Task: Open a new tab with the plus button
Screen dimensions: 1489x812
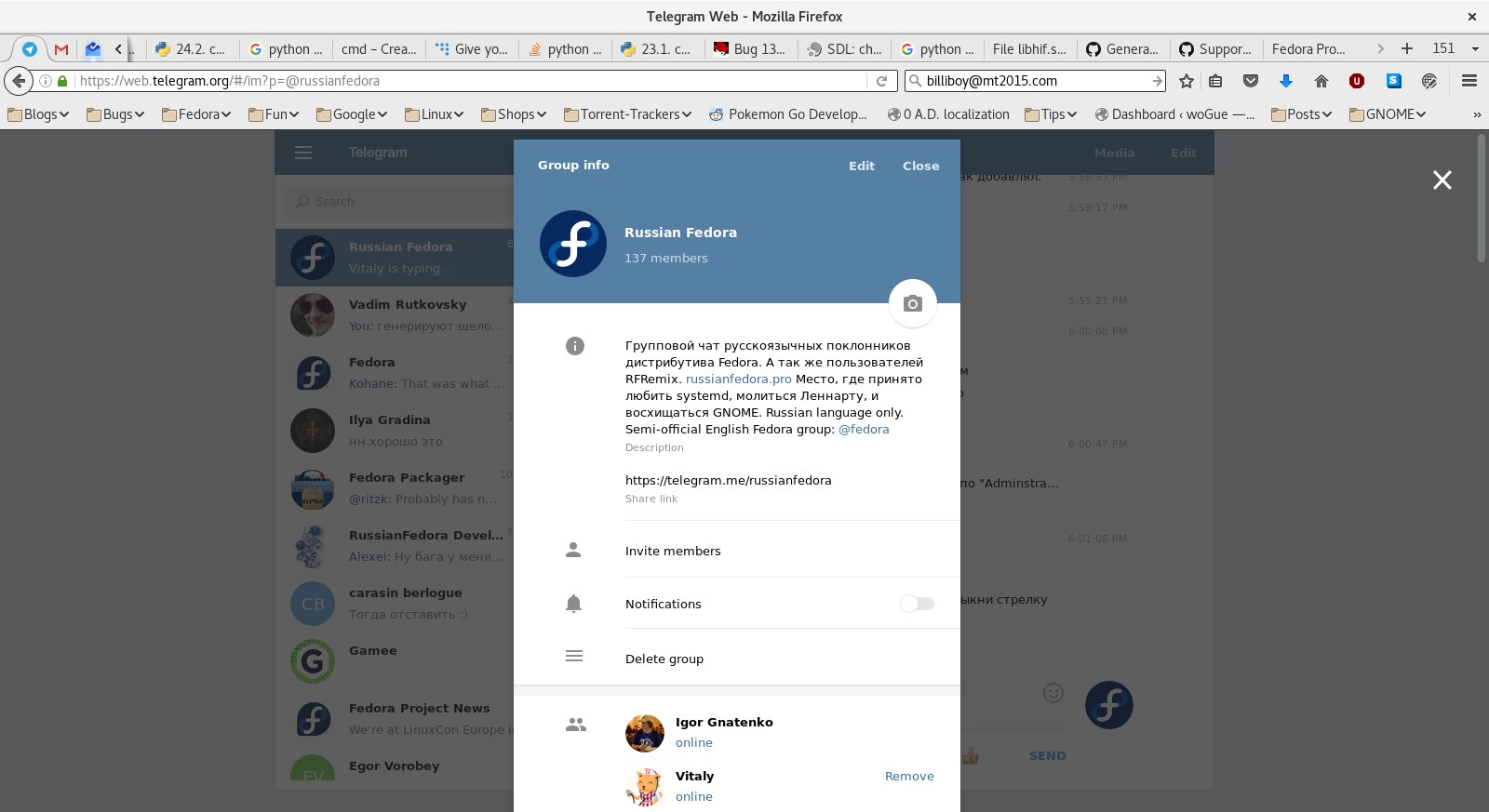Action: pyautogui.click(x=1407, y=48)
